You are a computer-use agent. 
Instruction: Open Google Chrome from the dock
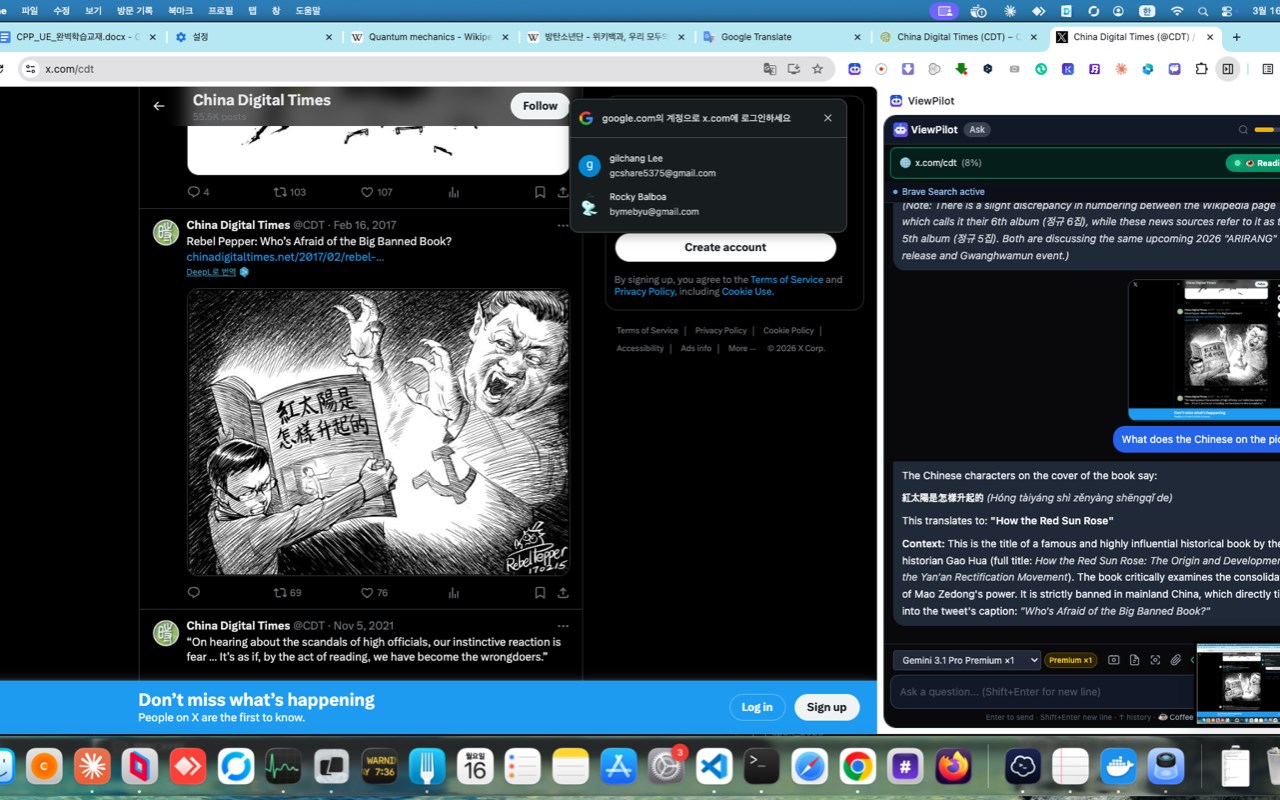pos(857,767)
